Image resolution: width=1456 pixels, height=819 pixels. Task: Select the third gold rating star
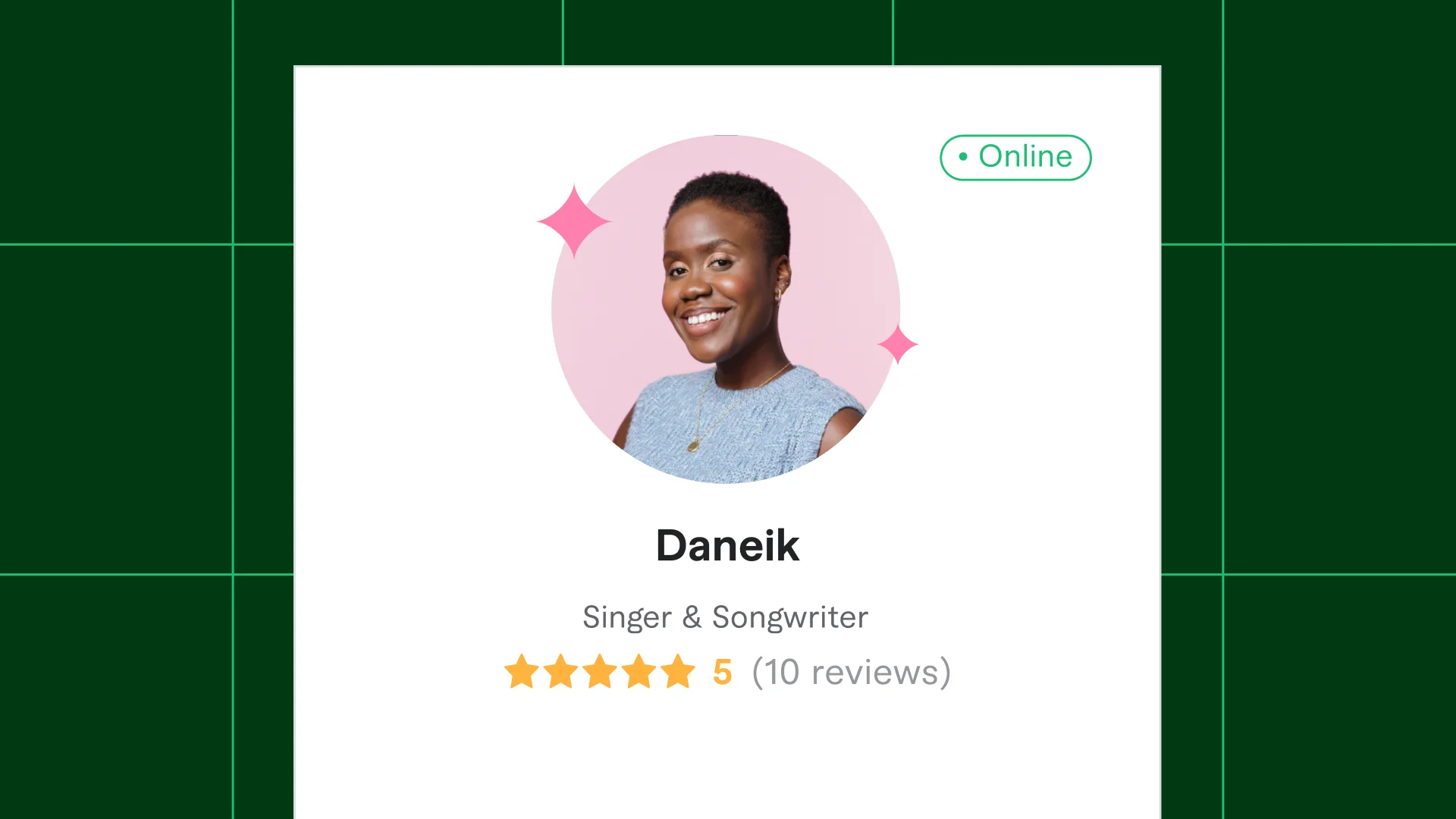pyautogui.click(x=600, y=672)
